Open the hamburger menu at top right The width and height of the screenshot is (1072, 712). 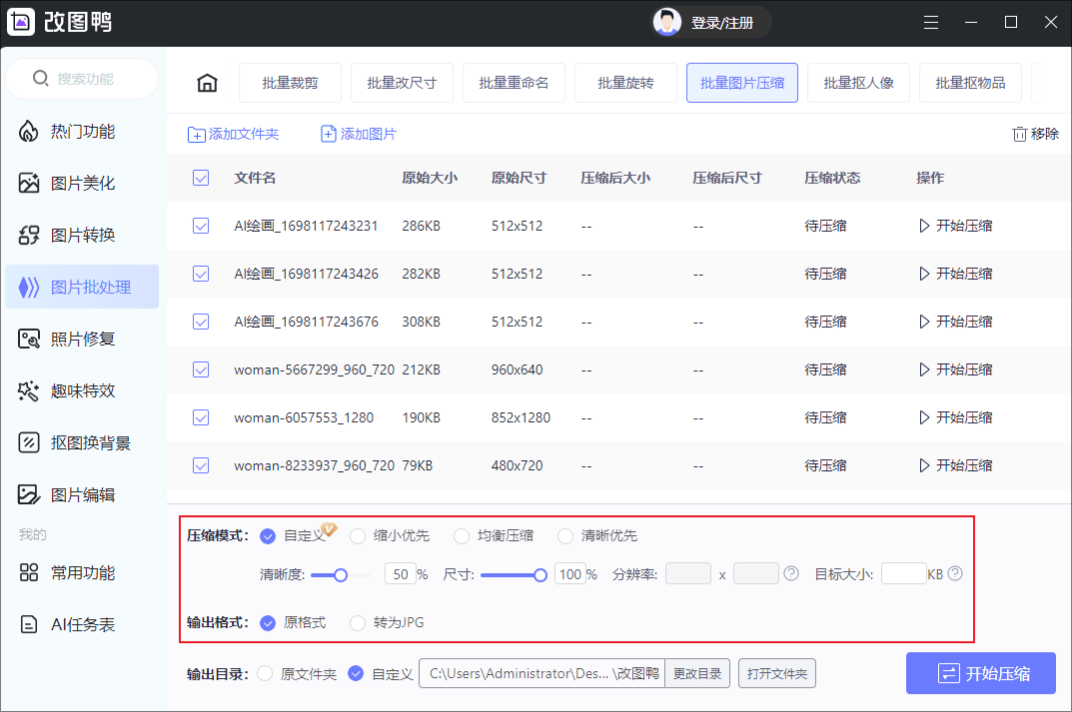(931, 22)
